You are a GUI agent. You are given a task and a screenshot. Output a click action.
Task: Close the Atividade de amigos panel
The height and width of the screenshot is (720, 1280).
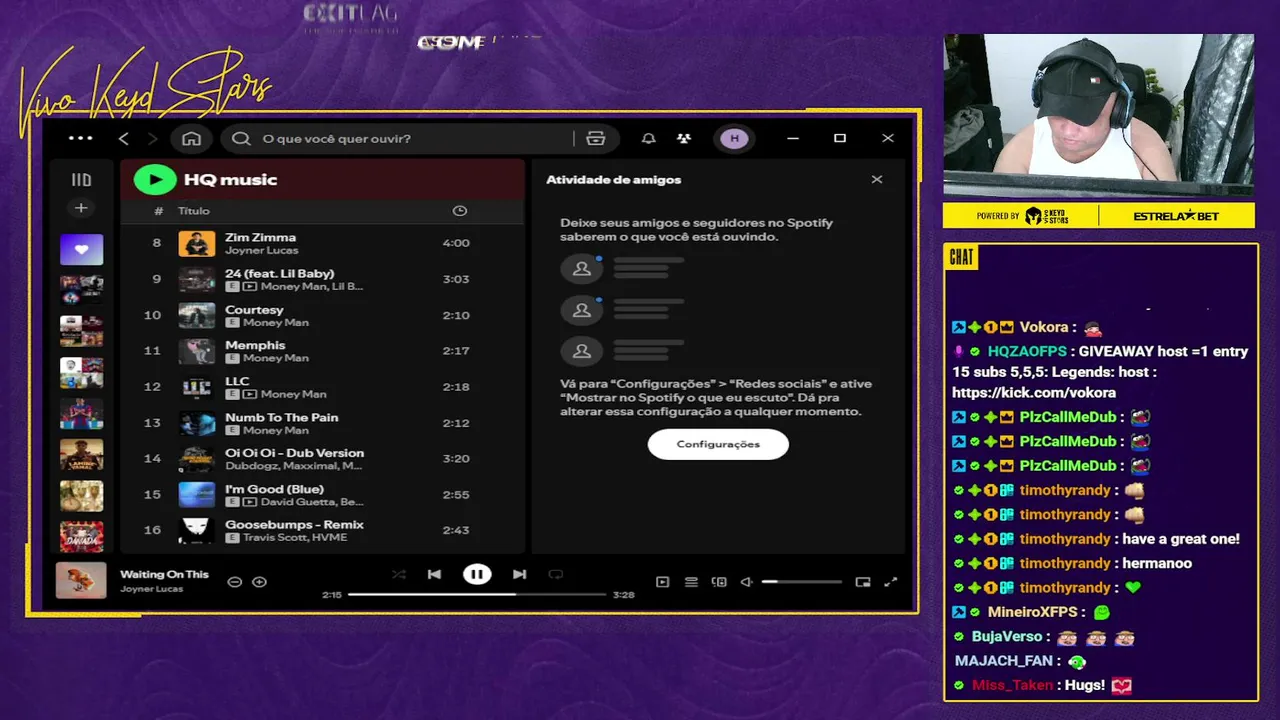877,180
